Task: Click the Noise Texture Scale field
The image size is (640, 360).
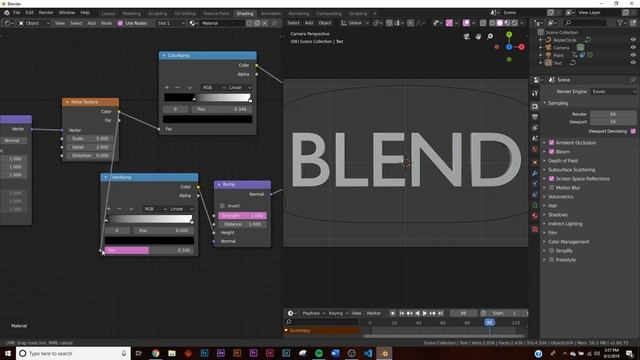Action: click(90, 138)
